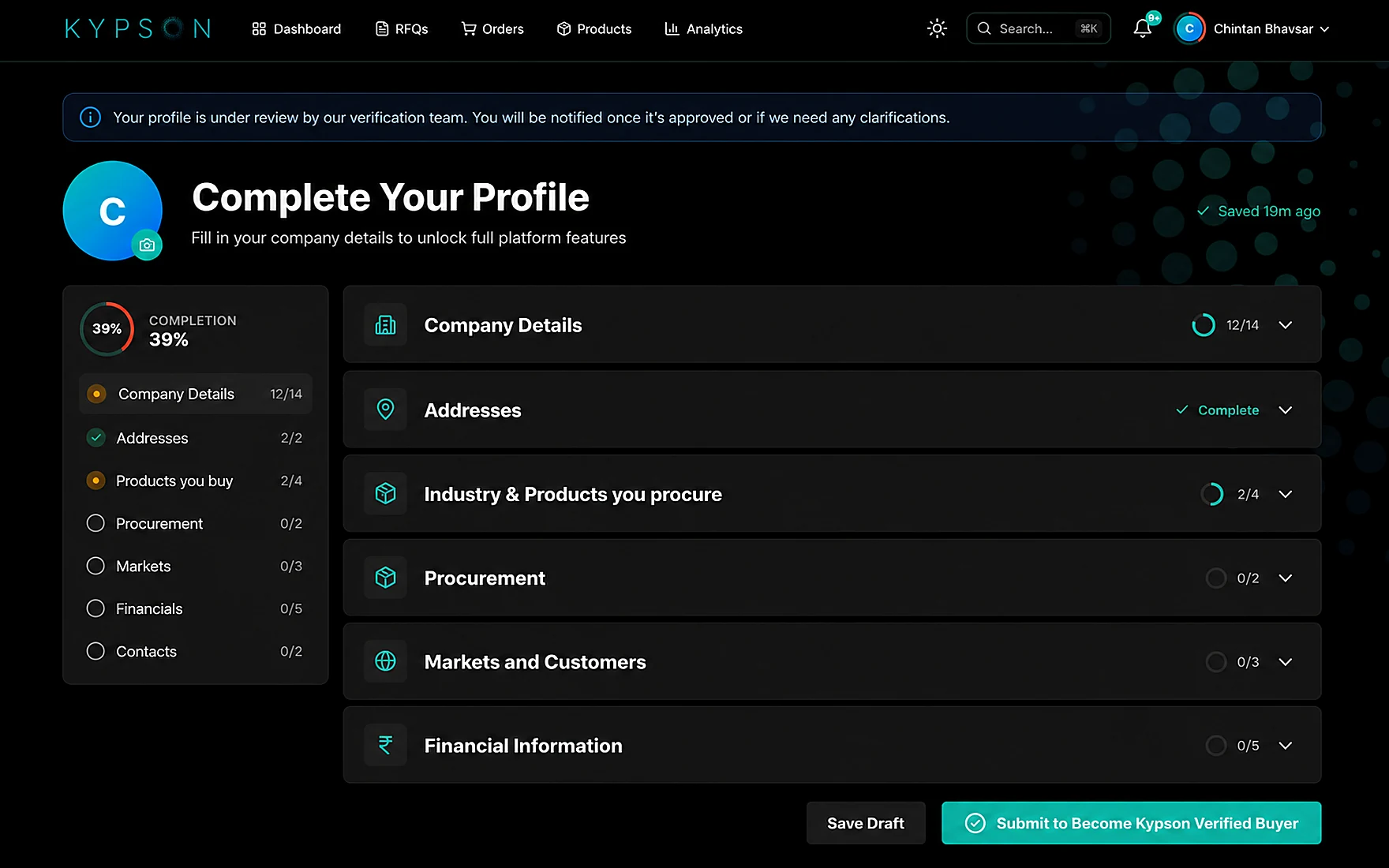This screenshot has height=868, width=1389.
Task: Click the large profile avatar C
Action: pyautogui.click(x=113, y=211)
